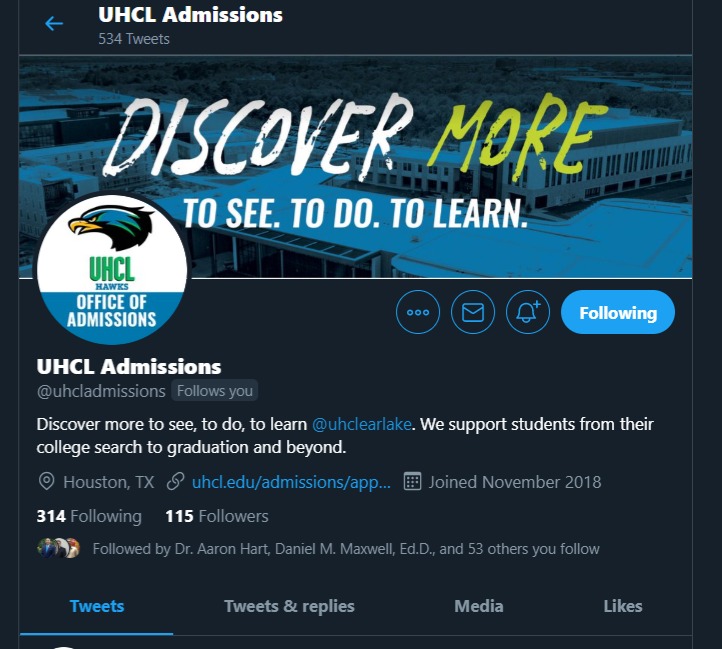Switch to the Likes tab
This screenshot has width=722, height=649.
tap(623, 606)
